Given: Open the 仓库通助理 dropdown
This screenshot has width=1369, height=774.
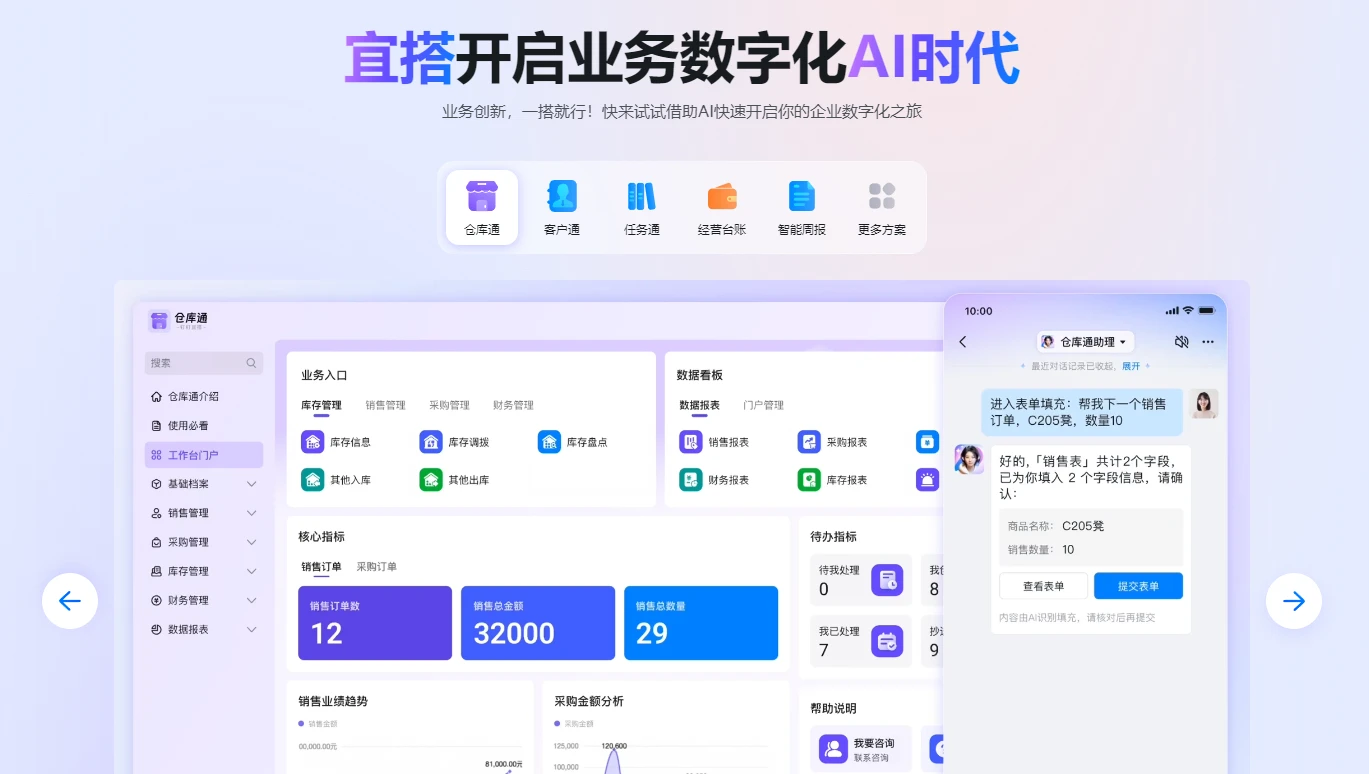Looking at the screenshot, I should click(1085, 342).
